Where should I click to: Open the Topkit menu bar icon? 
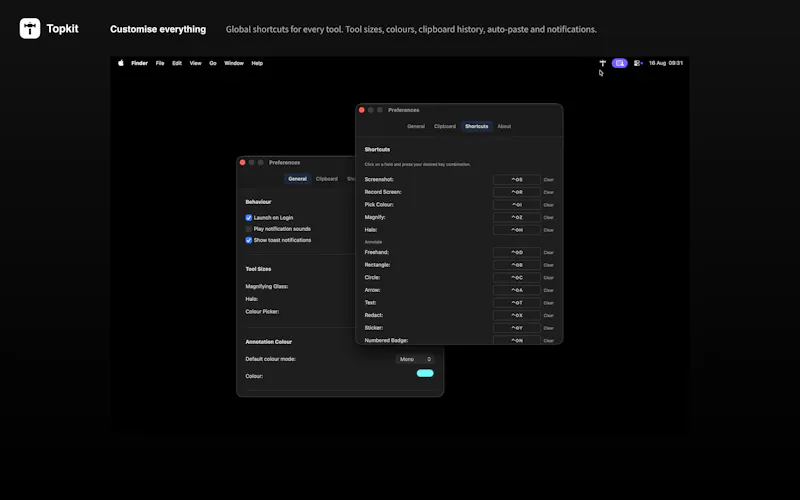[x=603, y=63]
